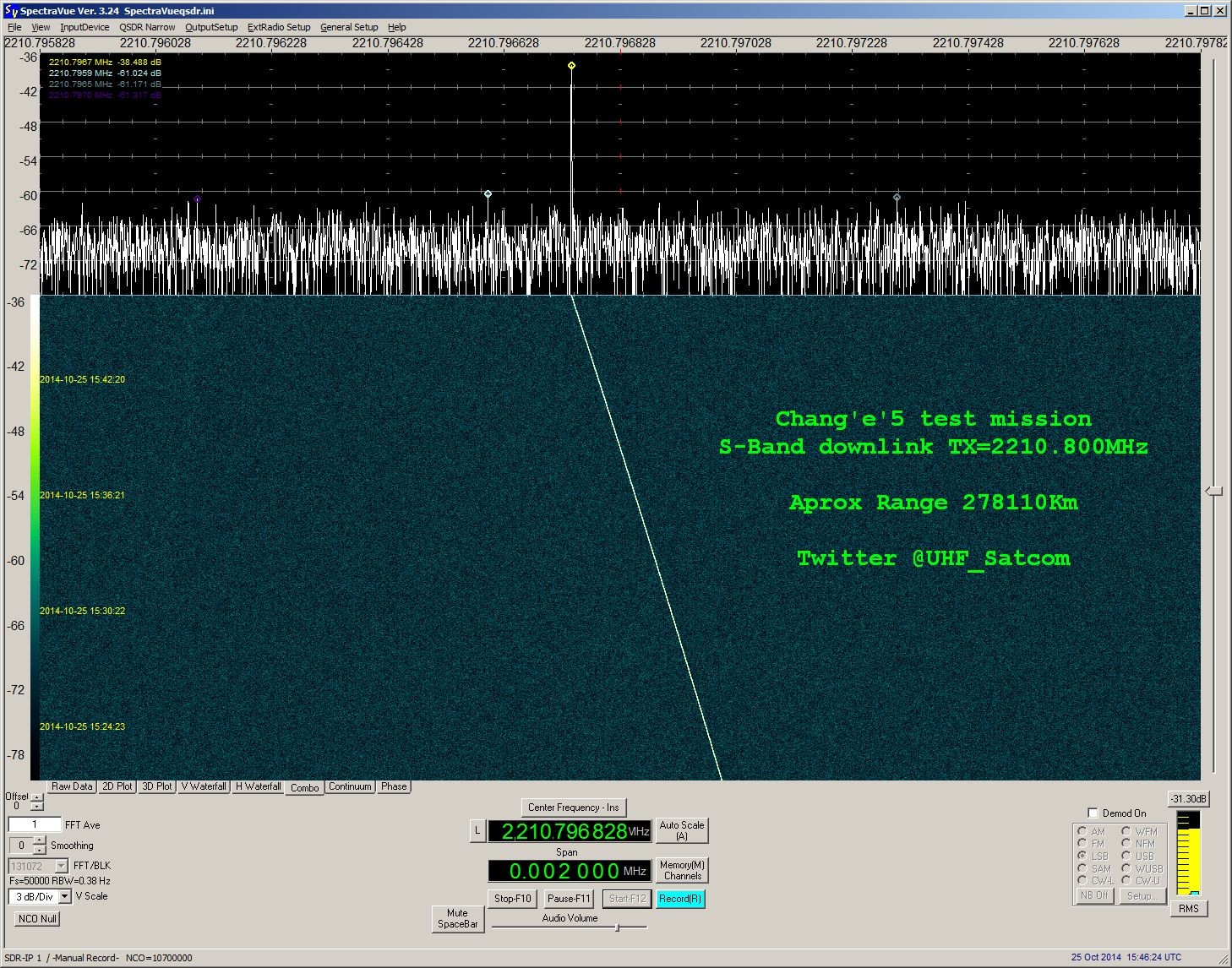The width and height of the screenshot is (1232, 968).
Task: Click the Auto Scale (A) button
Action: click(x=681, y=830)
